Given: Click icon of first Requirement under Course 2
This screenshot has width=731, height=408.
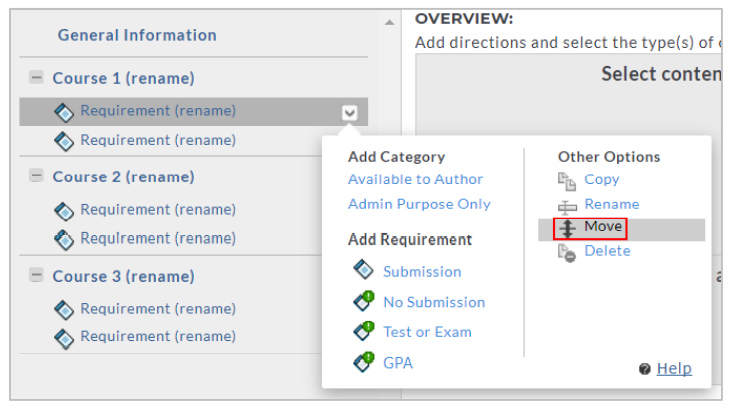Looking at the screenshot, I should (x=64, y=211).
